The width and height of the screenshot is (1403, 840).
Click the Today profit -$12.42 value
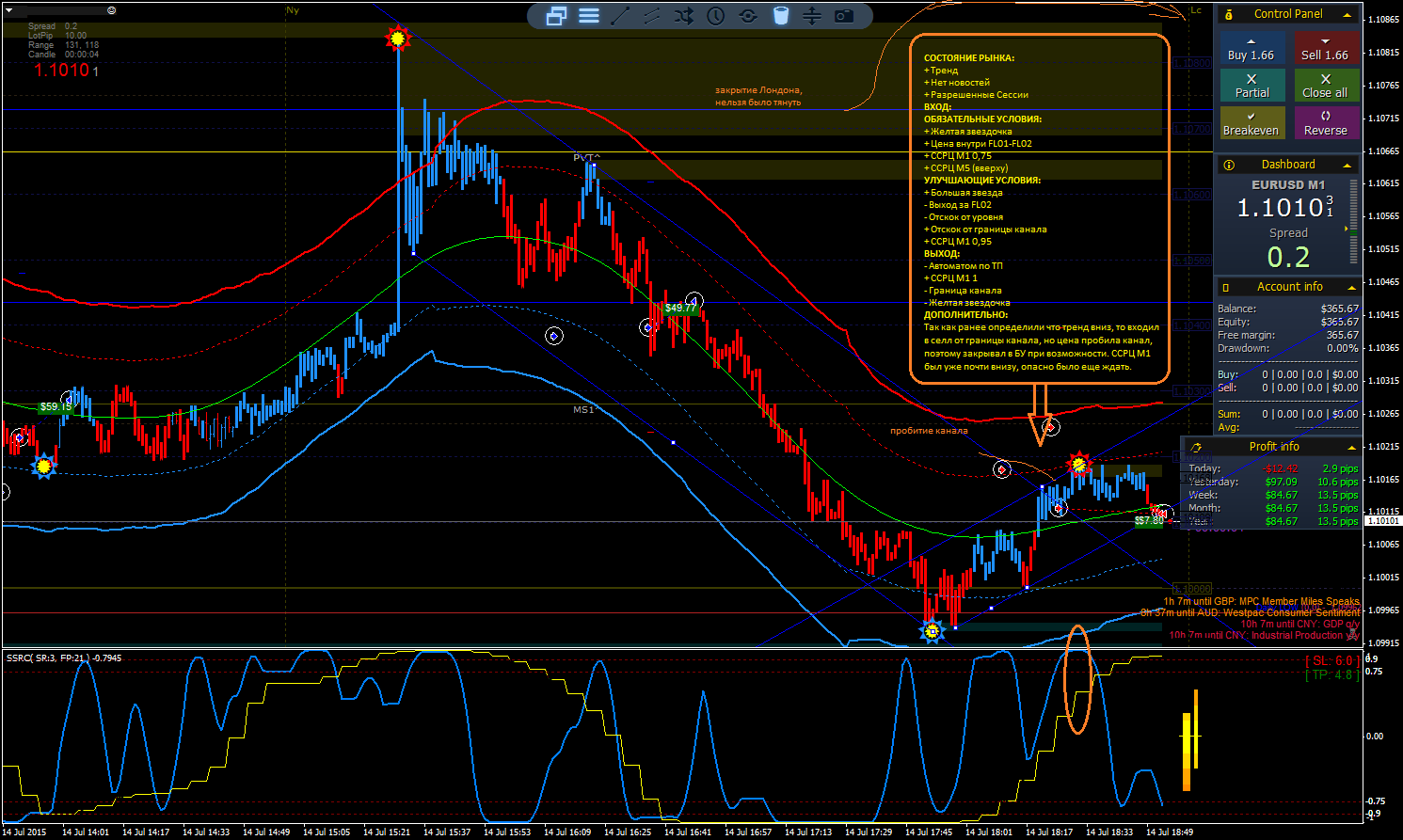1281,468
